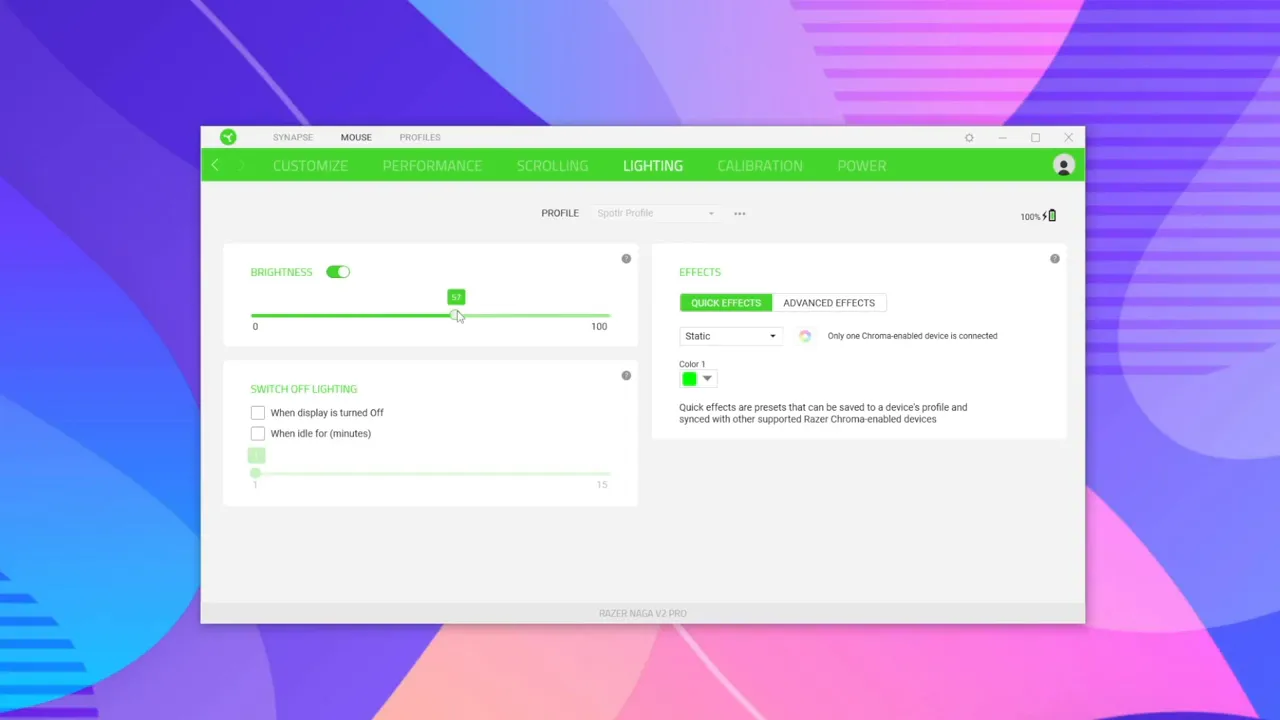1280x720 pixels.
Task: Open the user account avatar
Action: pyautogui.click(x=1063, y=166)
